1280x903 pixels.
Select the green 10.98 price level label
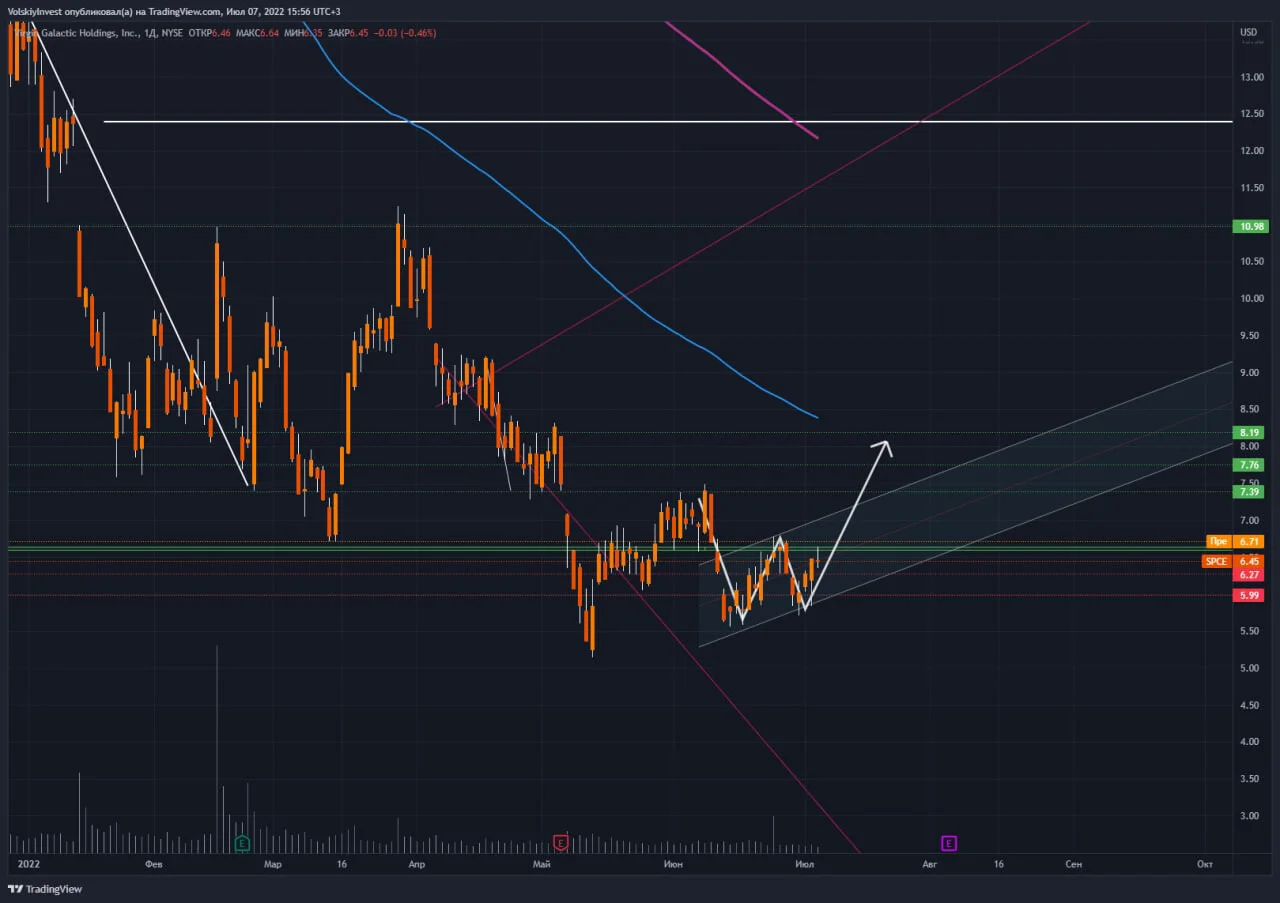1250,227
